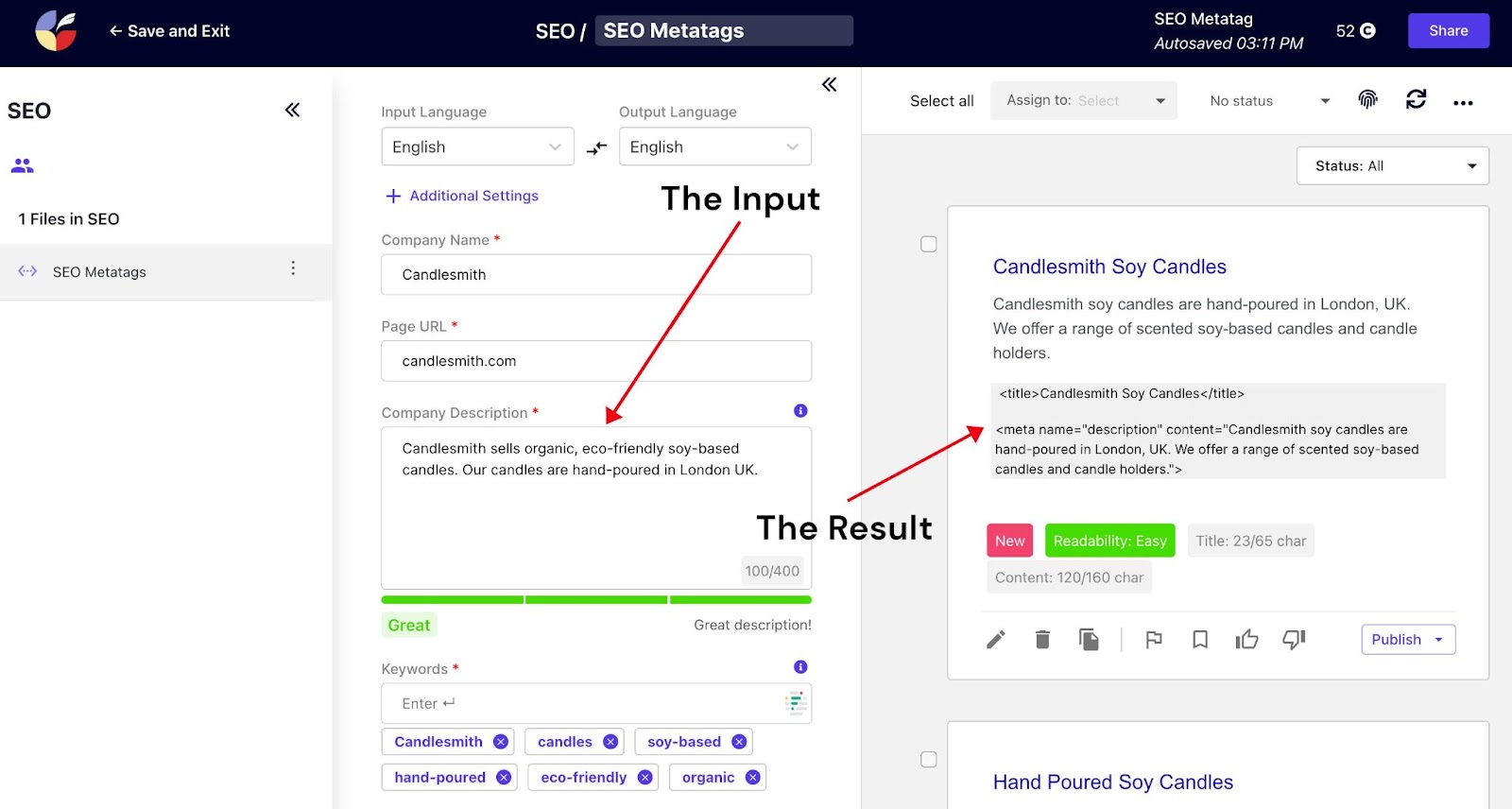Click the 1 Files in SEO heading
Screen dimensions: 1512x809
(x=69, y=219)
